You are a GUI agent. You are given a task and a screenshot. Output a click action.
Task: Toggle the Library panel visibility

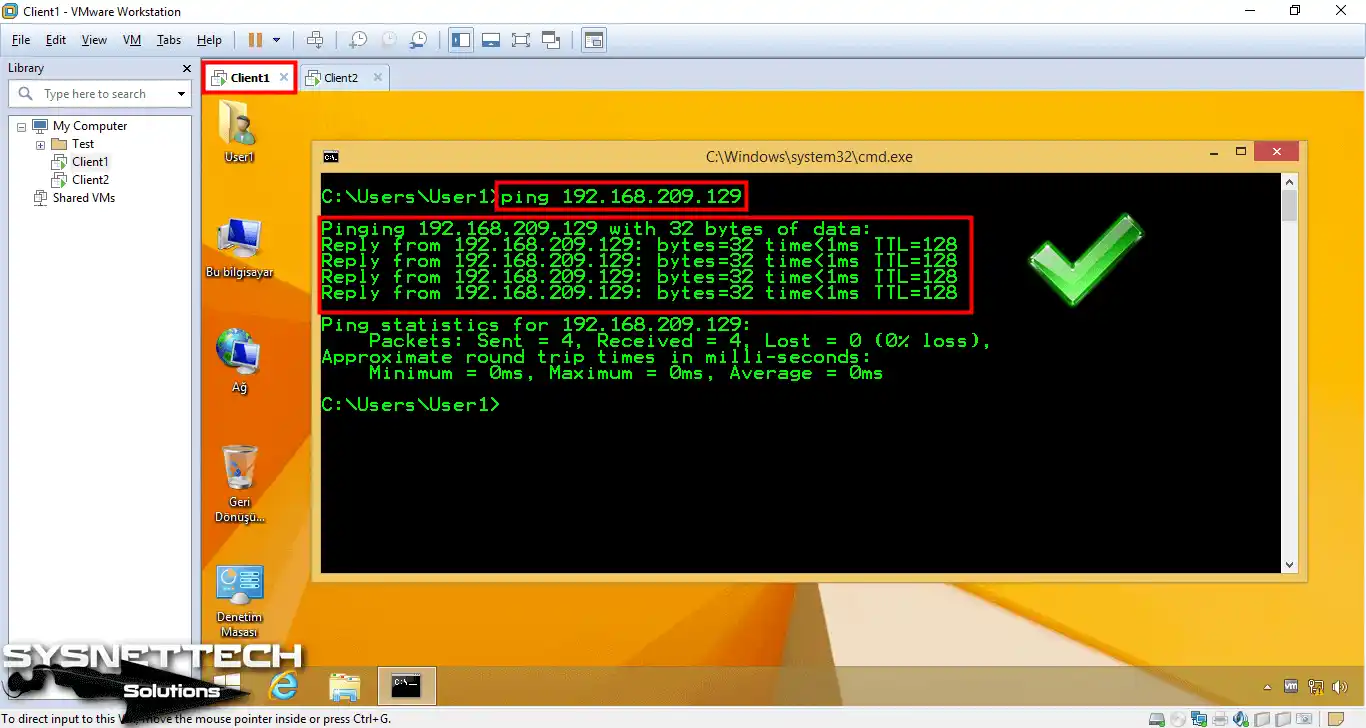pos(460,40)
